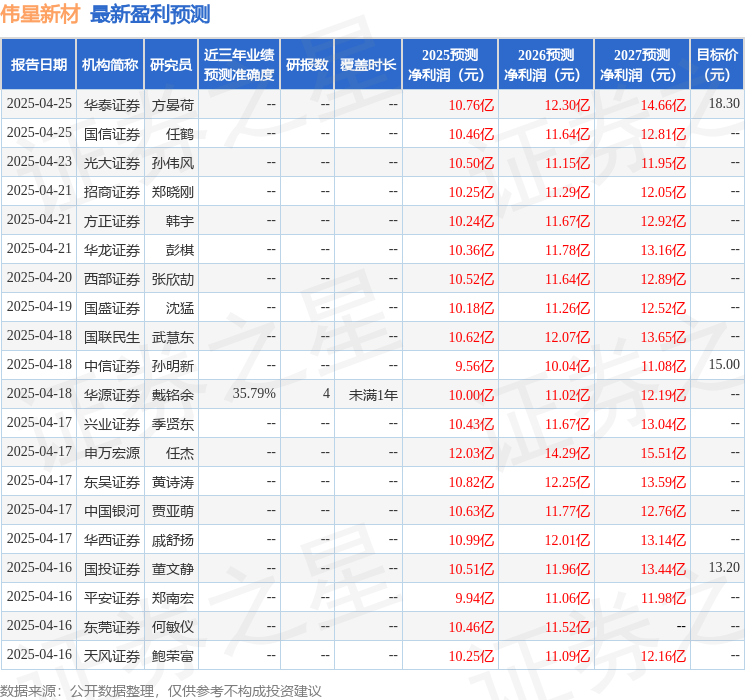Select the 华泰证券 institution cell
The image size is (745, 700).
point(112,105)
